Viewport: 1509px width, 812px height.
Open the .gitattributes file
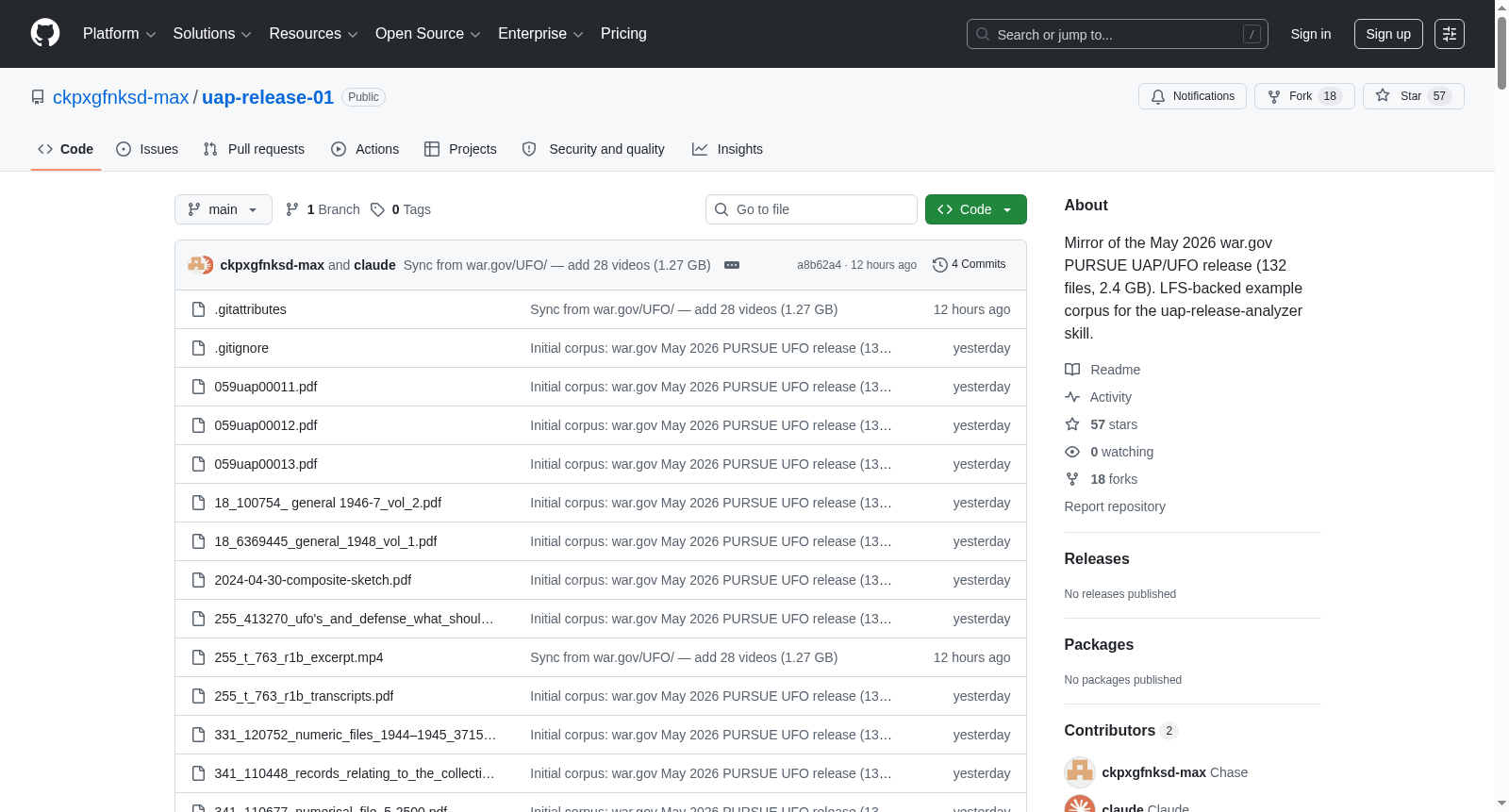point(250,309)
